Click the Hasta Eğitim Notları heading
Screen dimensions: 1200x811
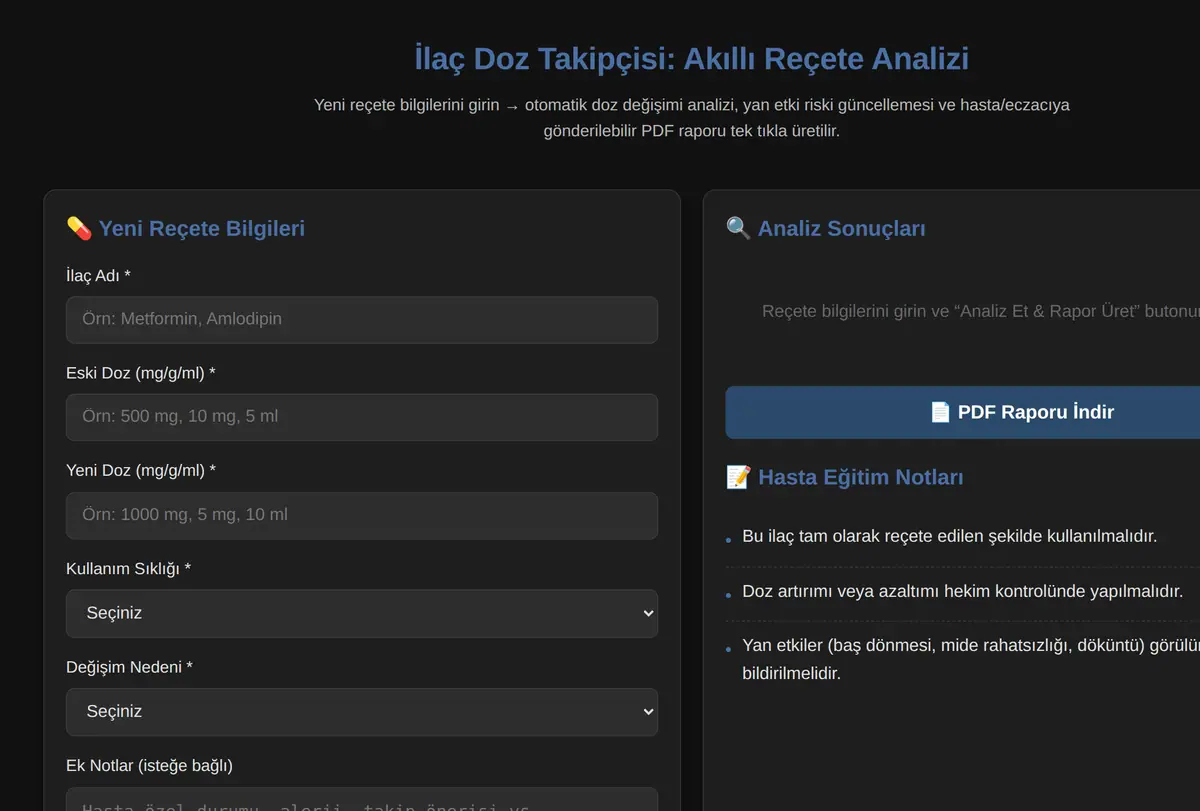point(861,477)
